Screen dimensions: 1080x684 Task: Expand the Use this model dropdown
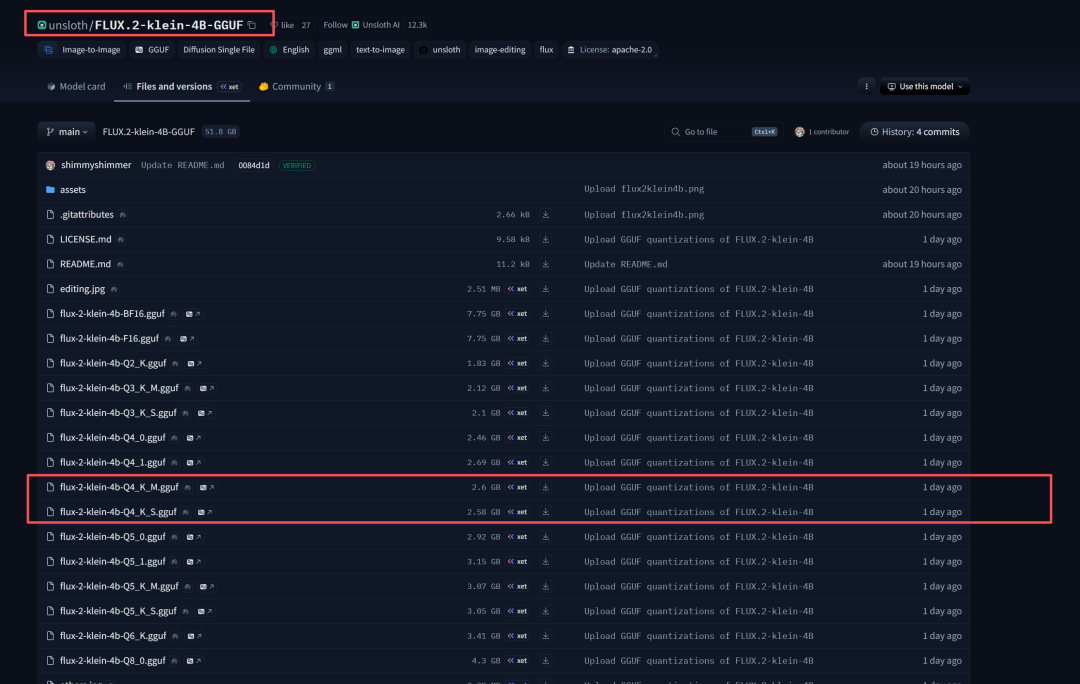click(924, 86)
